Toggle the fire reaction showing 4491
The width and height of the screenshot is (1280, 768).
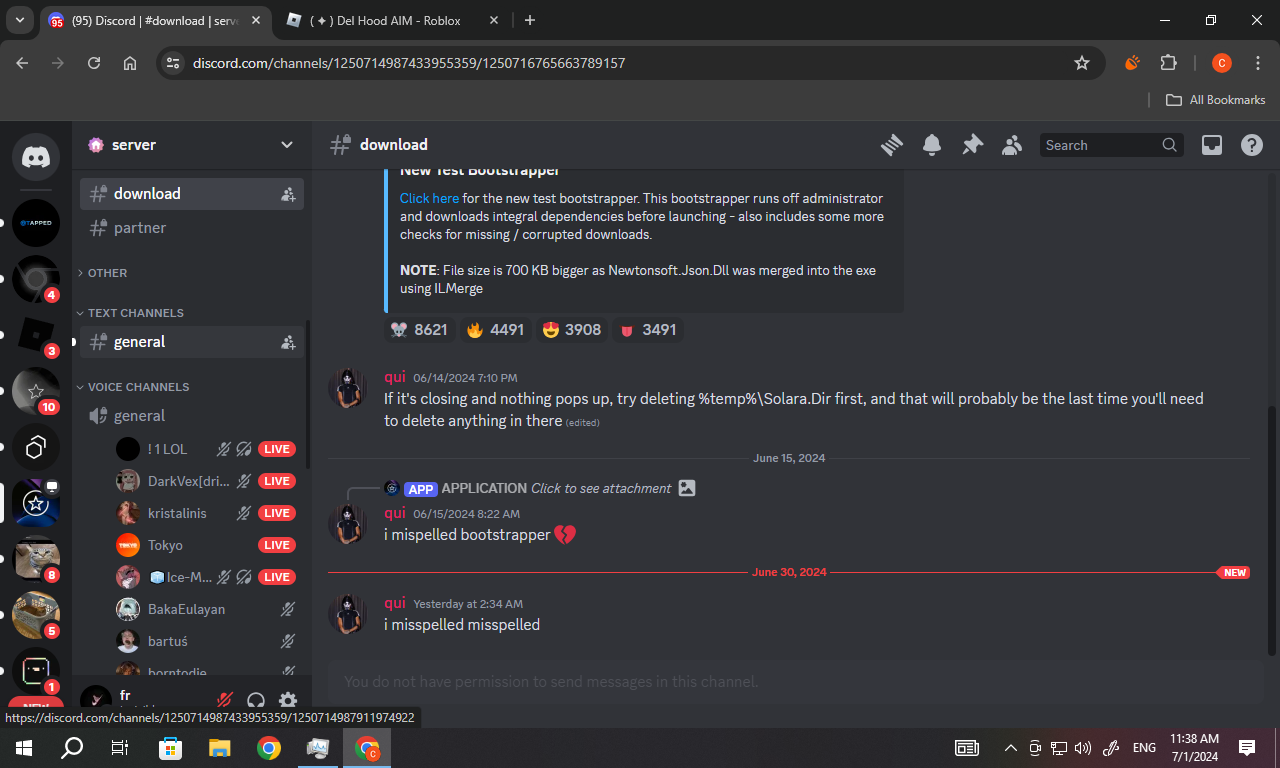tap(495, 330)
